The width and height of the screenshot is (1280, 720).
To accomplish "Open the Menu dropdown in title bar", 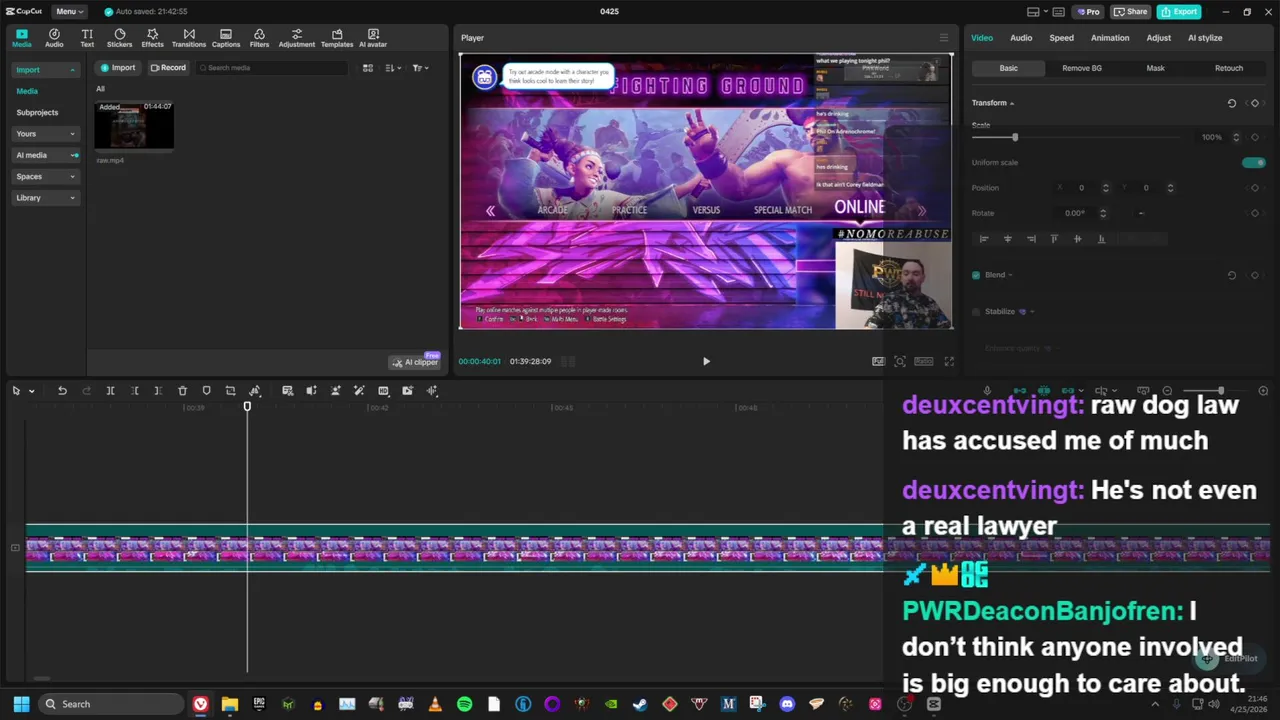I will click(69, 11).
